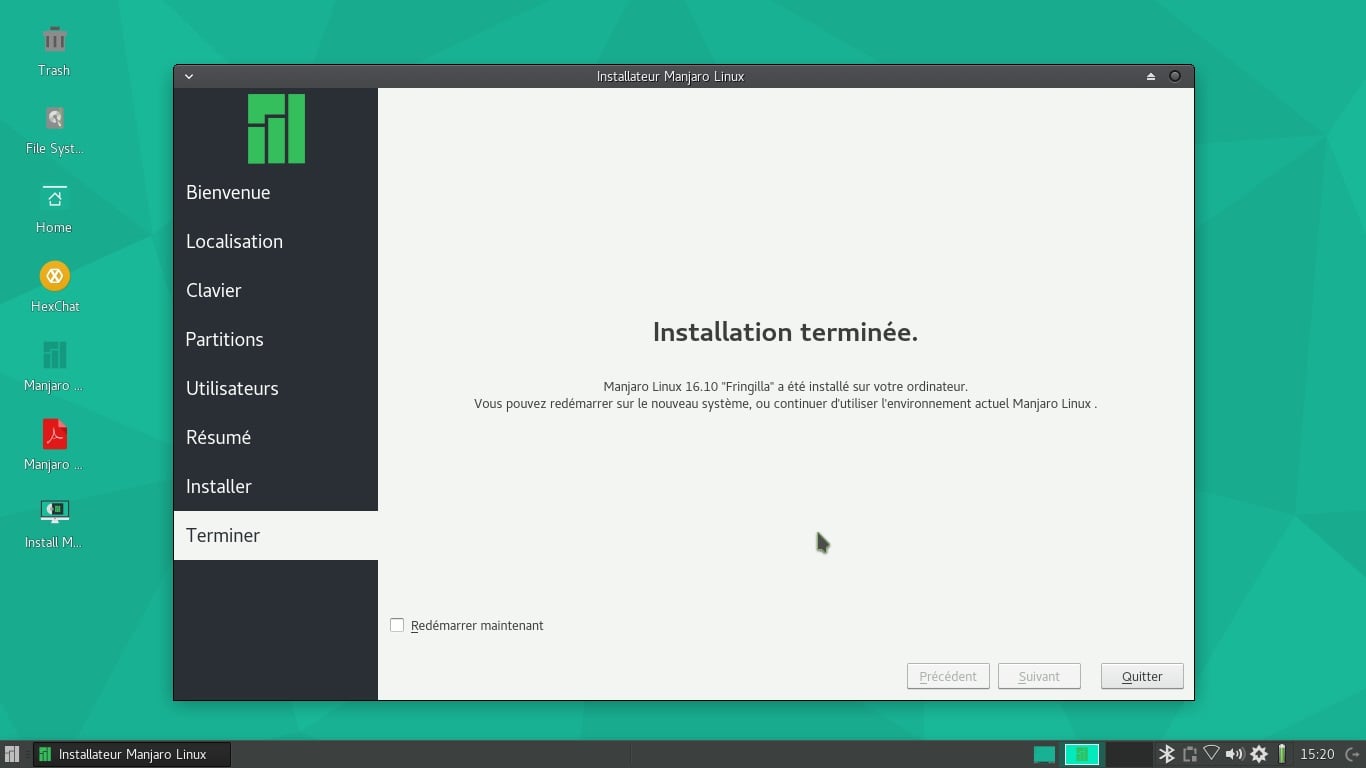Click the Quitter button

[1142, 676]
